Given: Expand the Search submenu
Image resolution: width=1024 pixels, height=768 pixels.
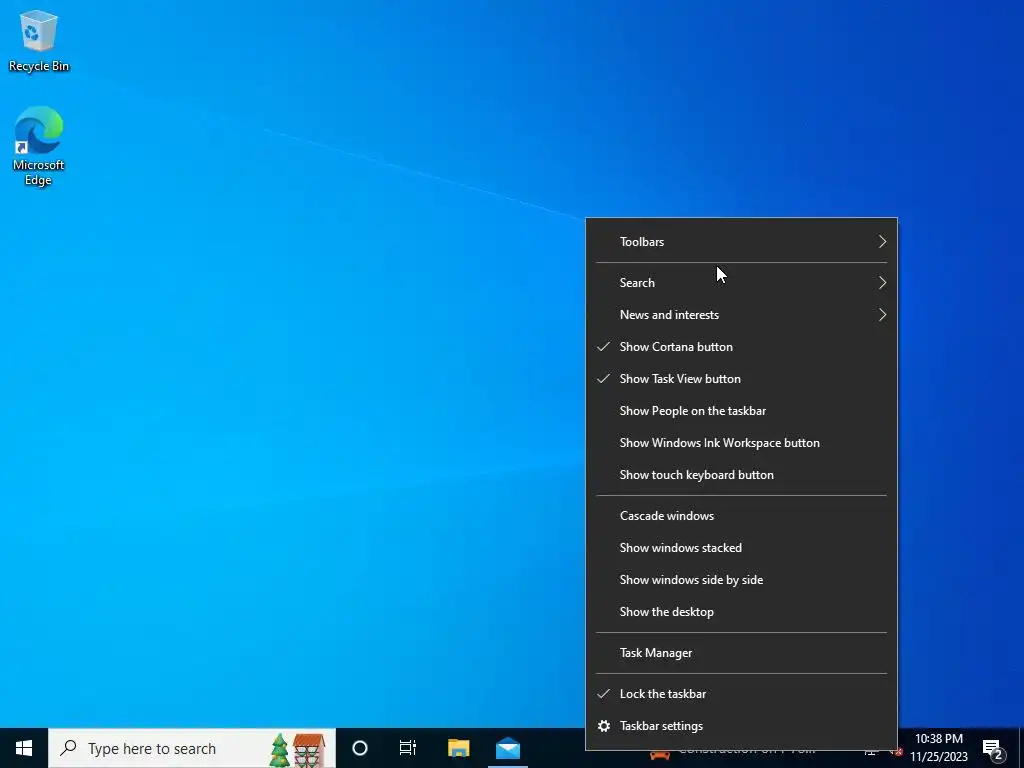Looking at the screenshot, I should click(741, 283).
